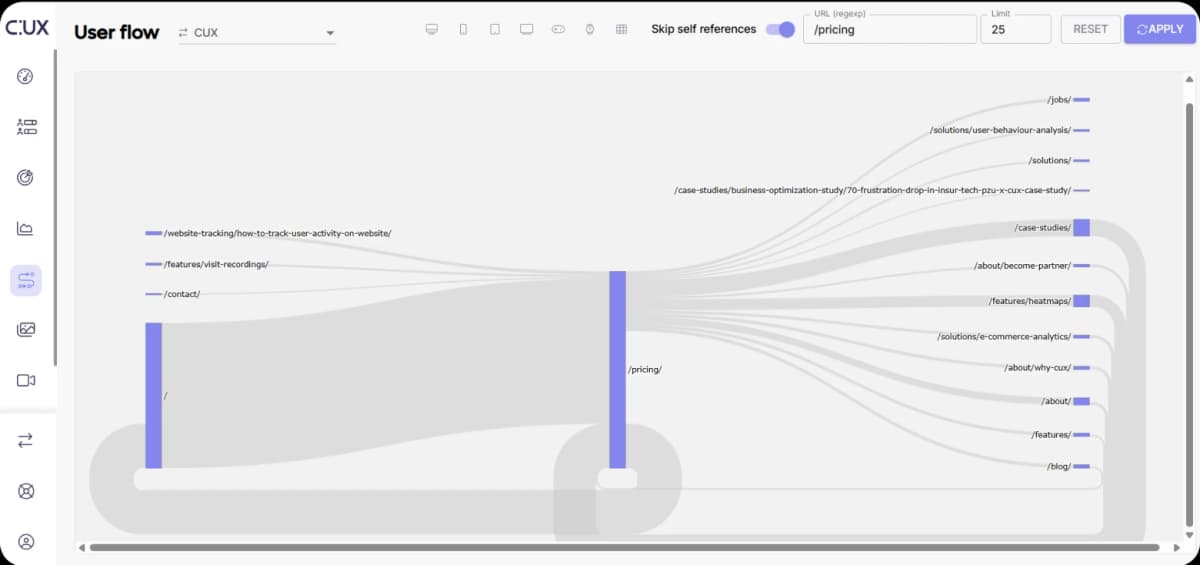Filter by smartwatch device icon
The image size is (1200, 565).
[590, 29]
